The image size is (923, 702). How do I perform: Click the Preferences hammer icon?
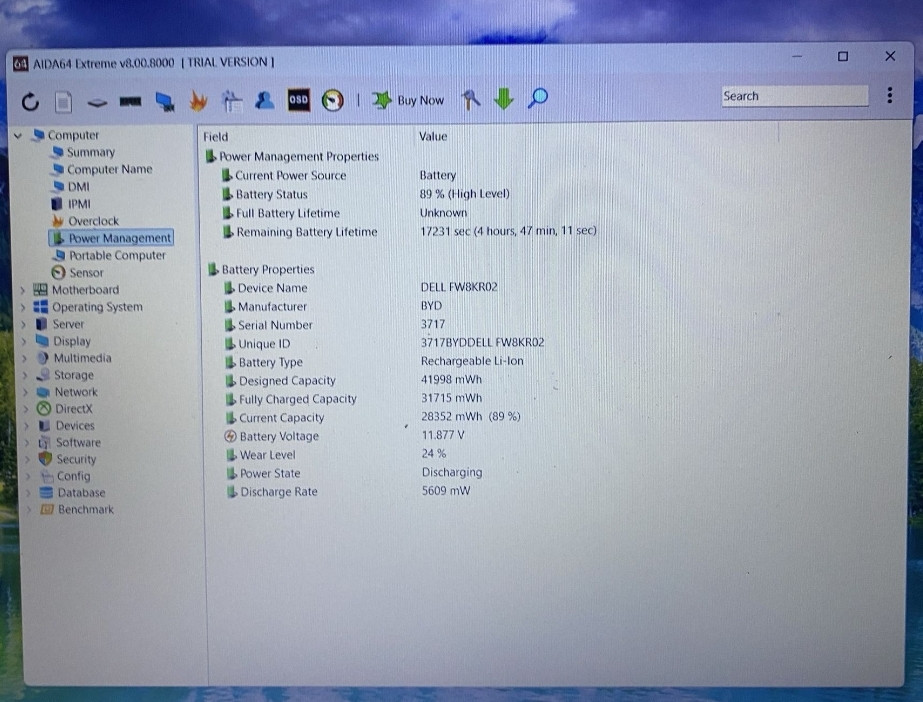[470, 100]
